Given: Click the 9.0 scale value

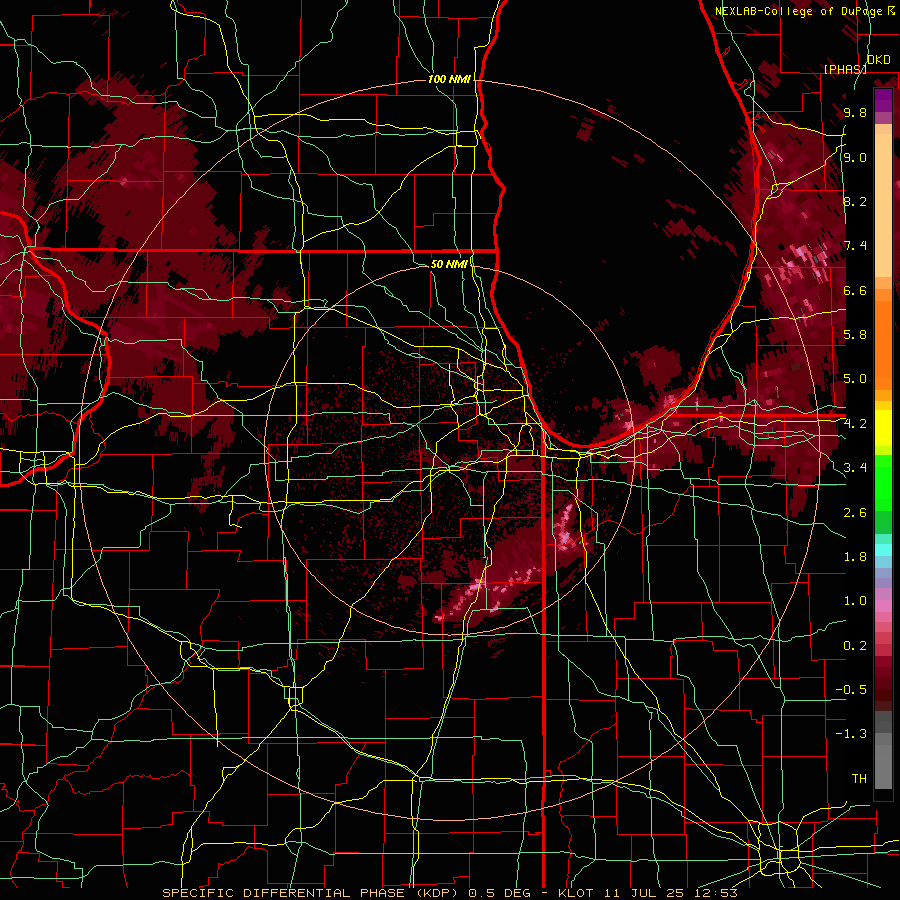Looking at the screenshot, I should pyautogui.click(x=855, y=157).
